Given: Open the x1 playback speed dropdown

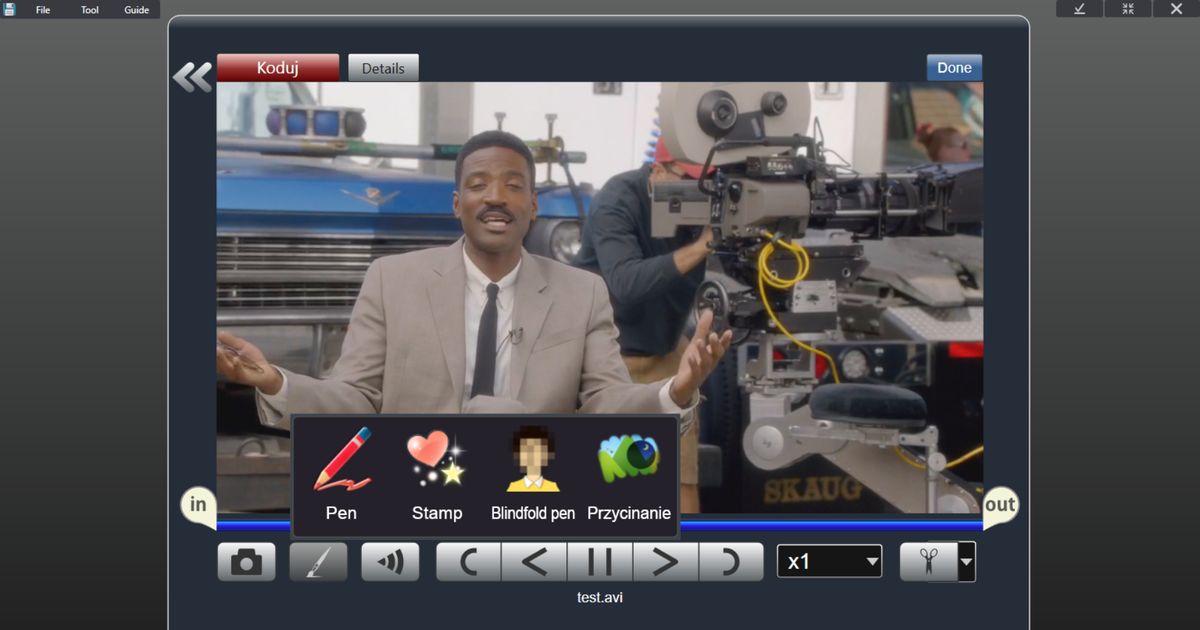Looking at the screenshot, I should [x=830, y=561].
